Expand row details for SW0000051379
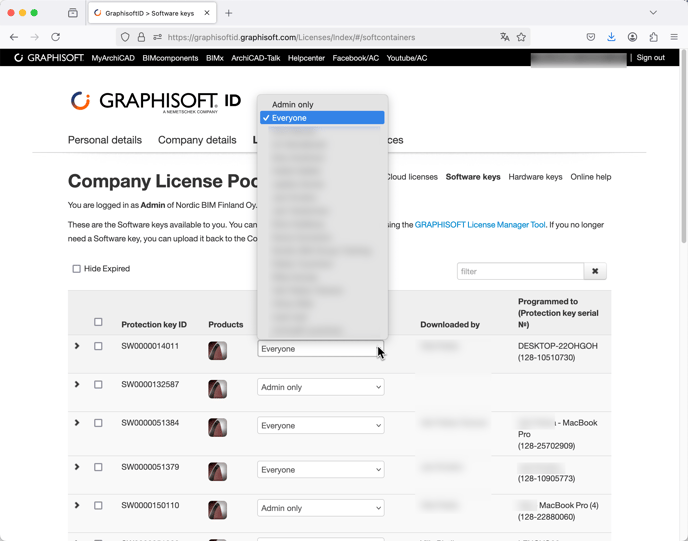Viewport: 688px width, 541px height. [x=77, y=467]
